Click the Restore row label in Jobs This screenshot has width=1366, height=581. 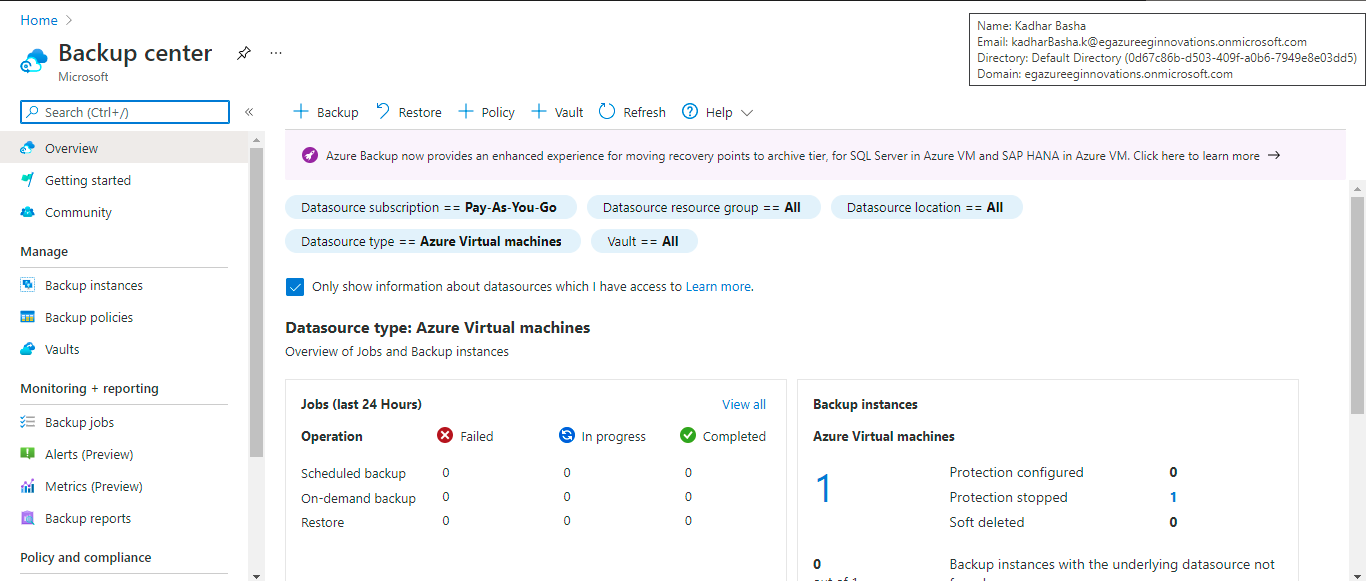pyautogui.click(x=322, y=522)
